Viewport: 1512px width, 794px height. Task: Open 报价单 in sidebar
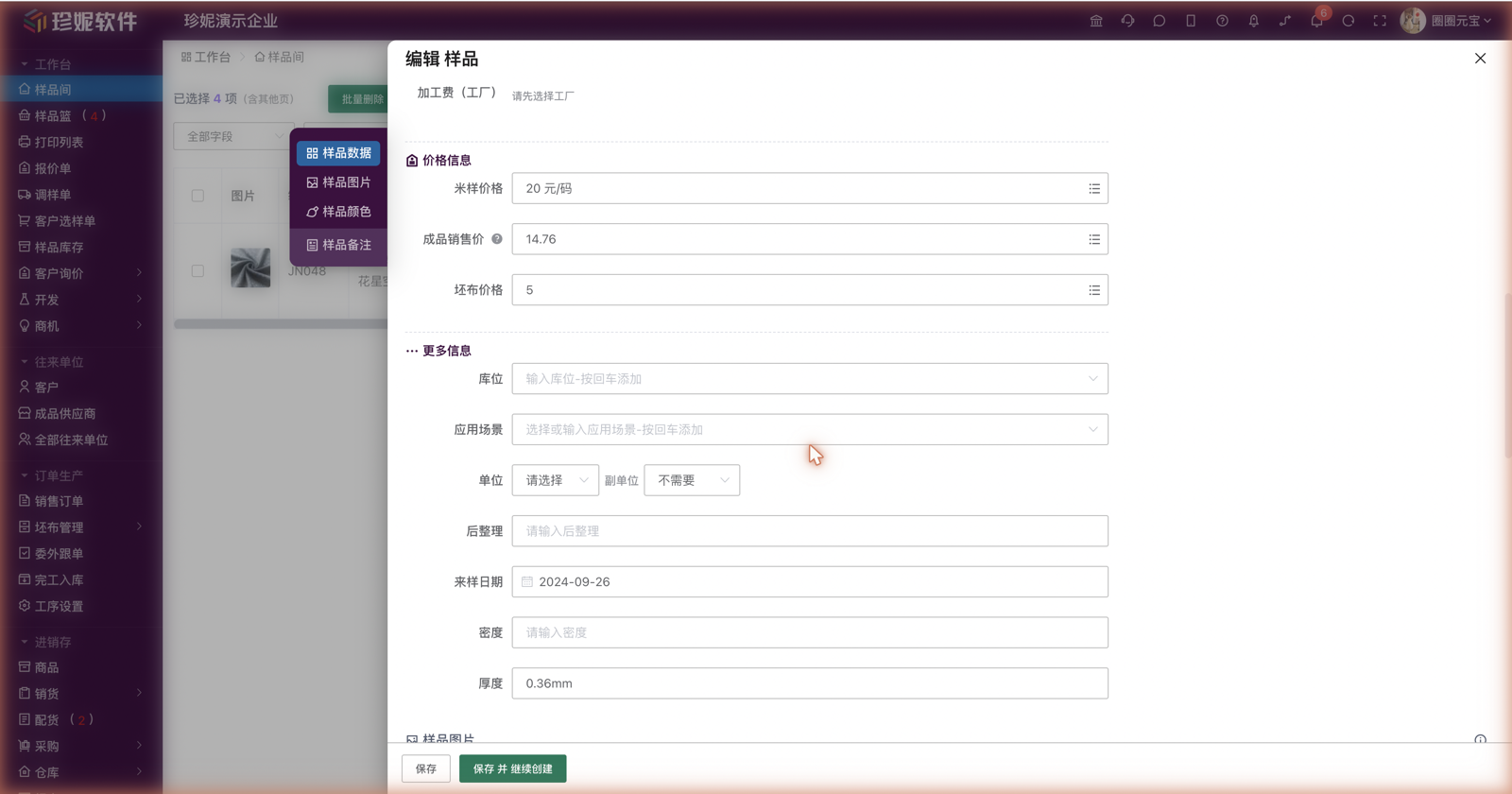coord(81,168)
